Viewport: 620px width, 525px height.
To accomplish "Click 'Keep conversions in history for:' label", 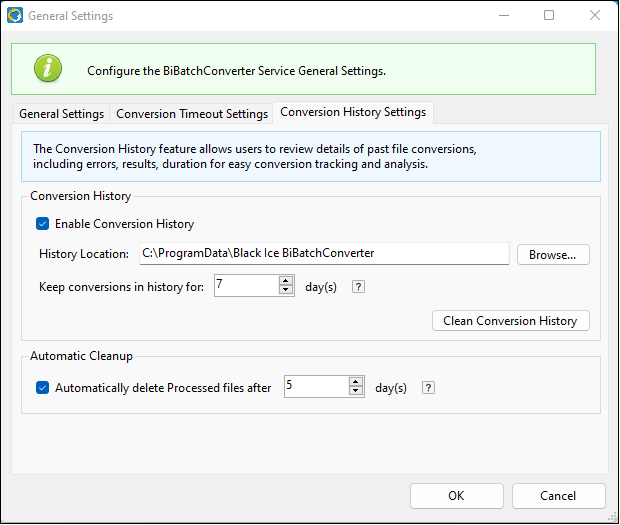I will 121,287.
